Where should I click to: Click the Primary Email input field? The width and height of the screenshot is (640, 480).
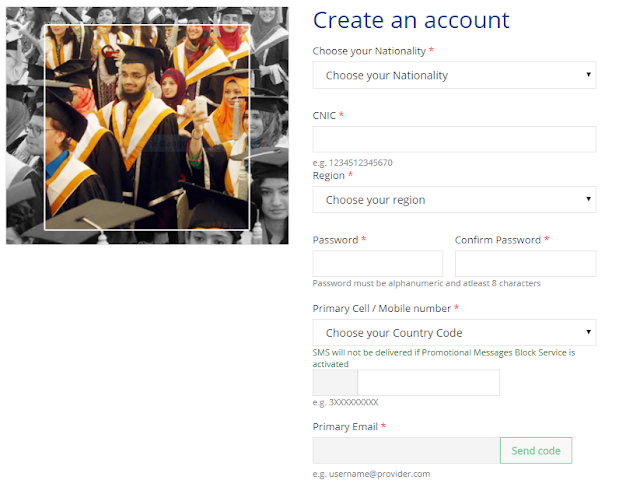[406, 451]
